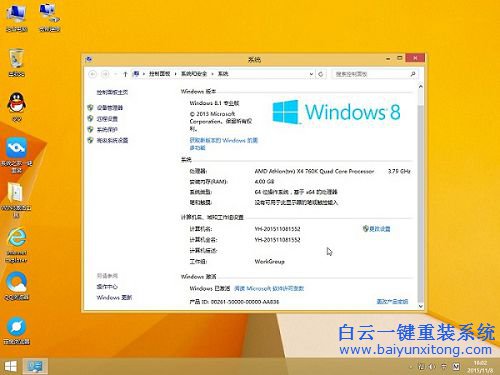500x375 pixels.
Task: Open Windows 更新 link in sidebar
Action: pyautogui.click(x=114, y=297)
